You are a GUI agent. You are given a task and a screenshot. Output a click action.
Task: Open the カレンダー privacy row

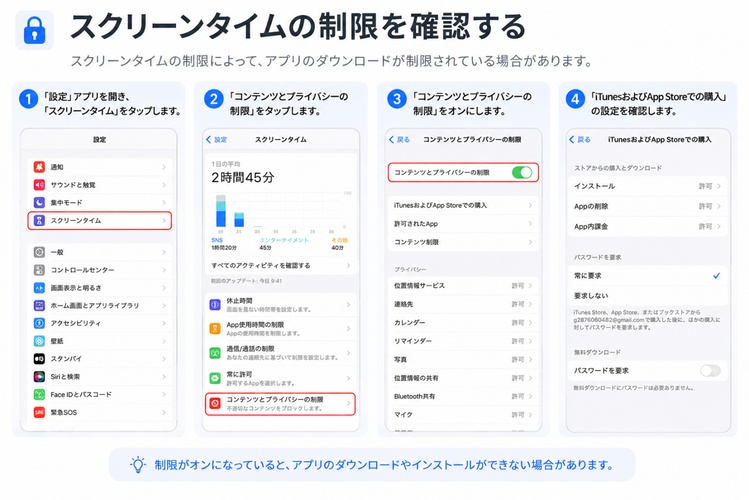(x=462, y=323)
